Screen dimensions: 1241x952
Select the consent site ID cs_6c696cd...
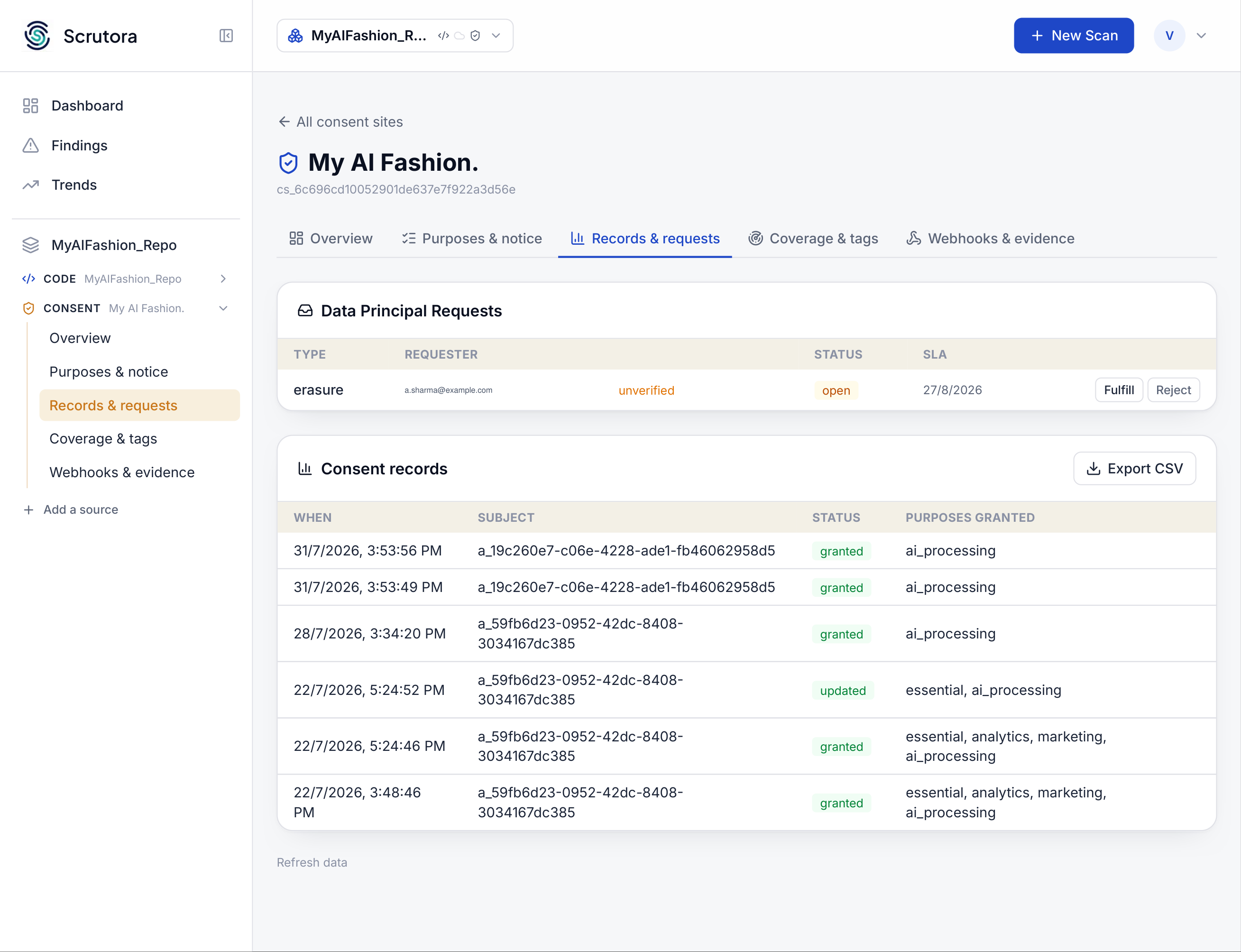click(x=396, y=189)
